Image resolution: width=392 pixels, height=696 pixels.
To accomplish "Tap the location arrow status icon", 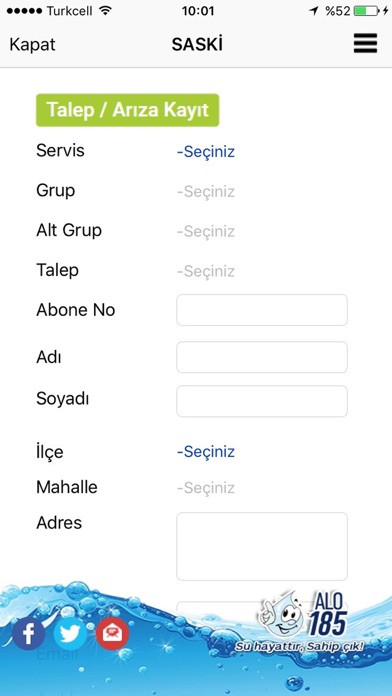I will coord(314,11).
